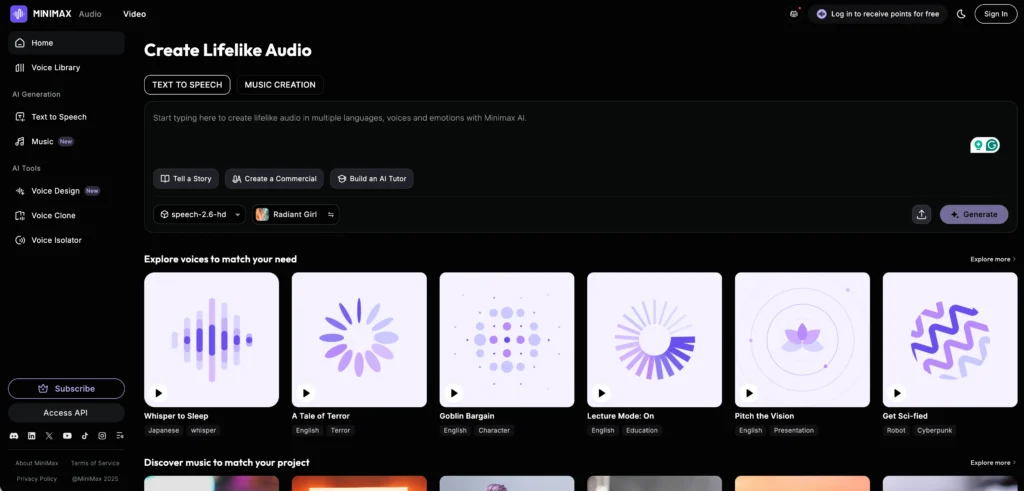This screenshot has height=491, width=1024.
Task: Toggle dark mode with the moon icon
Action: click(x=961, y=14)
